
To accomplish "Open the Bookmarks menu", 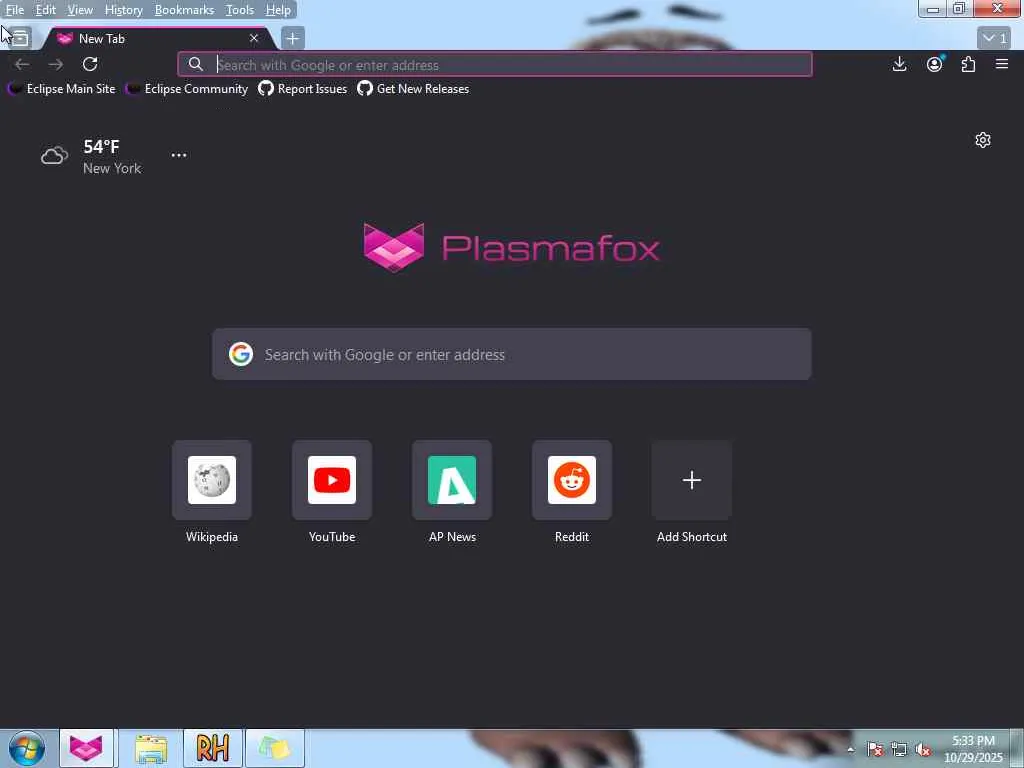I will [184, 10].
